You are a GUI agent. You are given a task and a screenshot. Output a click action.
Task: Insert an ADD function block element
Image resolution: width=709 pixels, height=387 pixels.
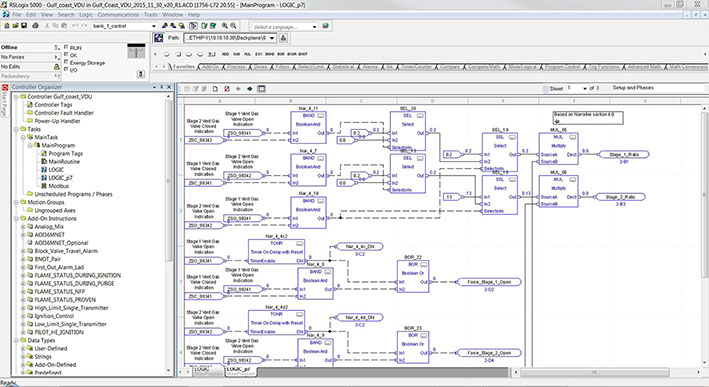click(x=226, y=54)
